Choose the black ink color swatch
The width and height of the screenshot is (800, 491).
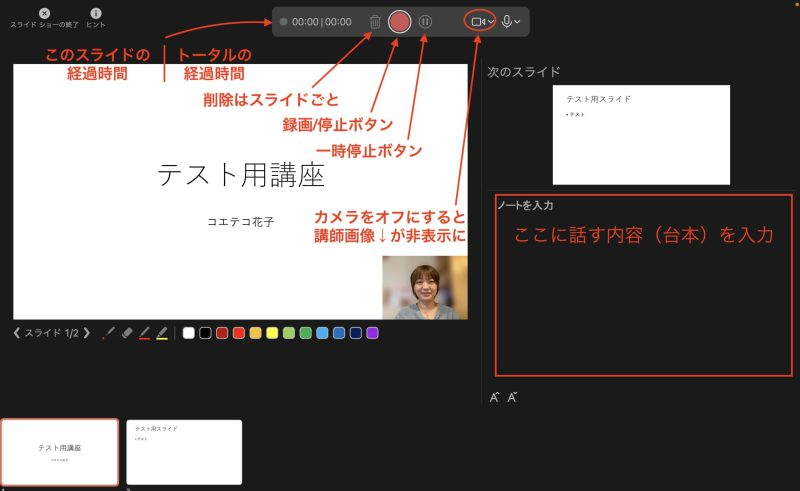[205, 333]
